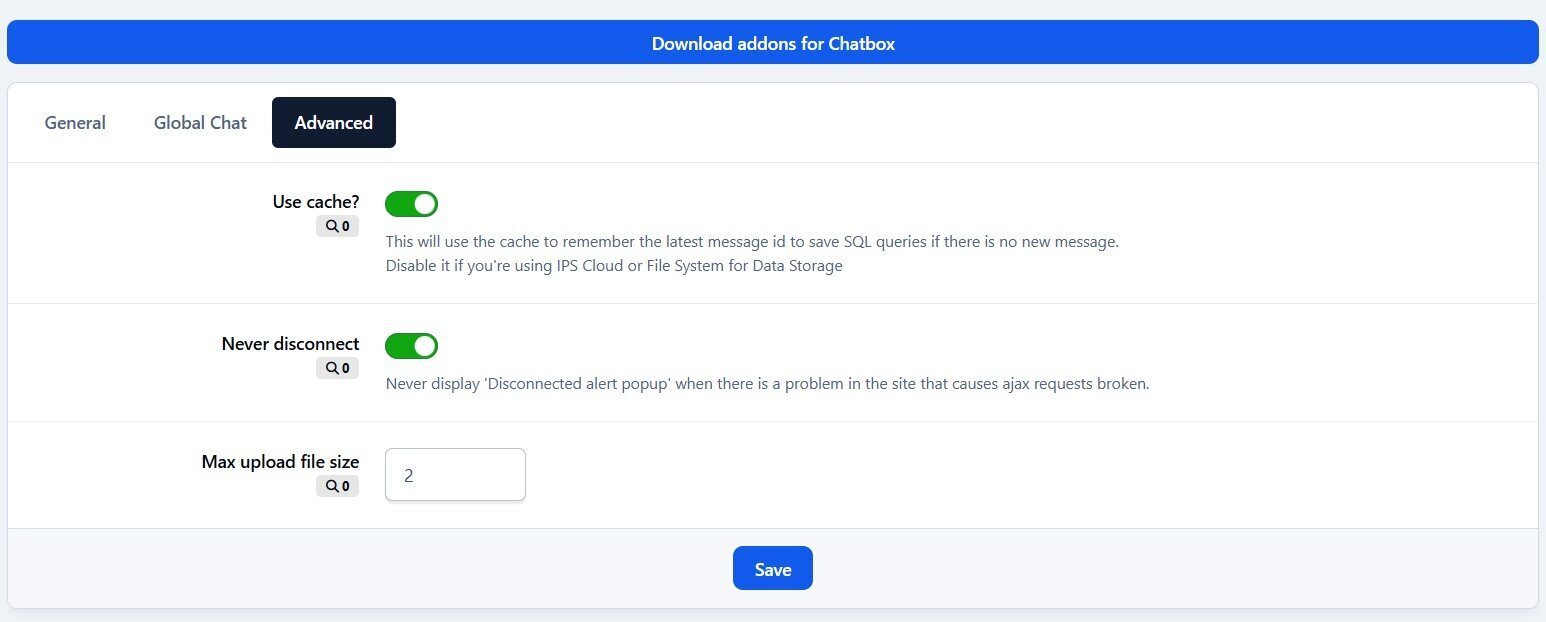Viewport: 1546px width, 622px height.
Task: Click the Disconnected alert popup description
Action: 767,384
